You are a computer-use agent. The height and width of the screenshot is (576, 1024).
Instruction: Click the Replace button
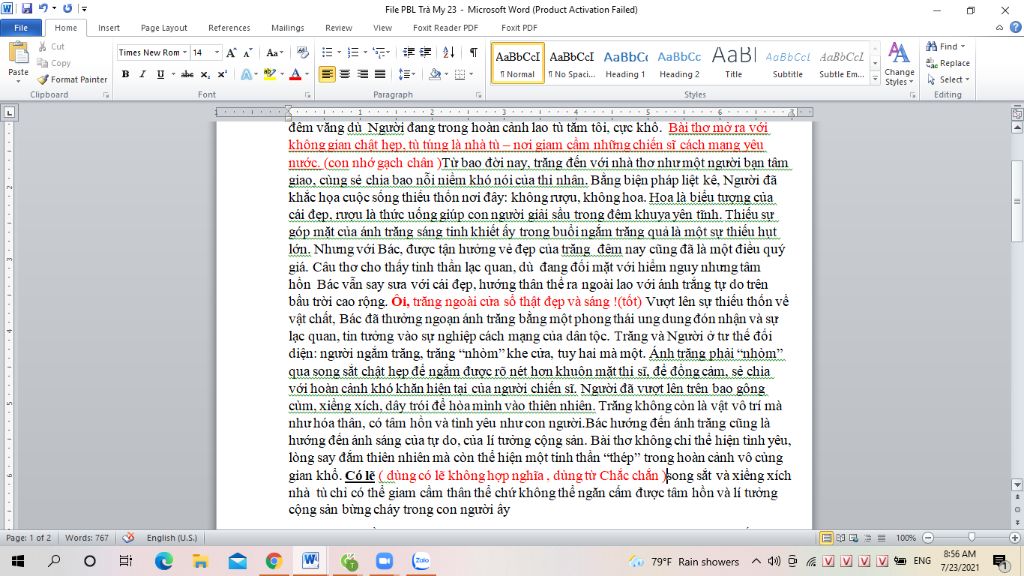click(x=948, y=63)
